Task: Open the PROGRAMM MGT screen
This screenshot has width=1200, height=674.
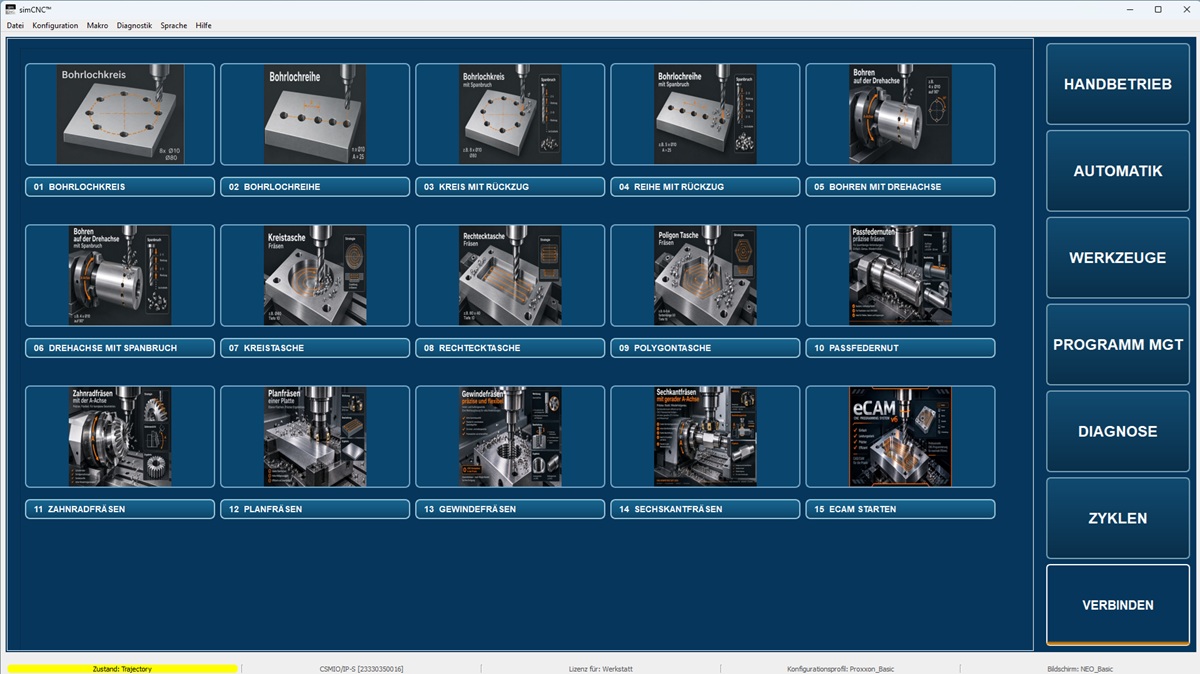Action: pos(1118,345)
